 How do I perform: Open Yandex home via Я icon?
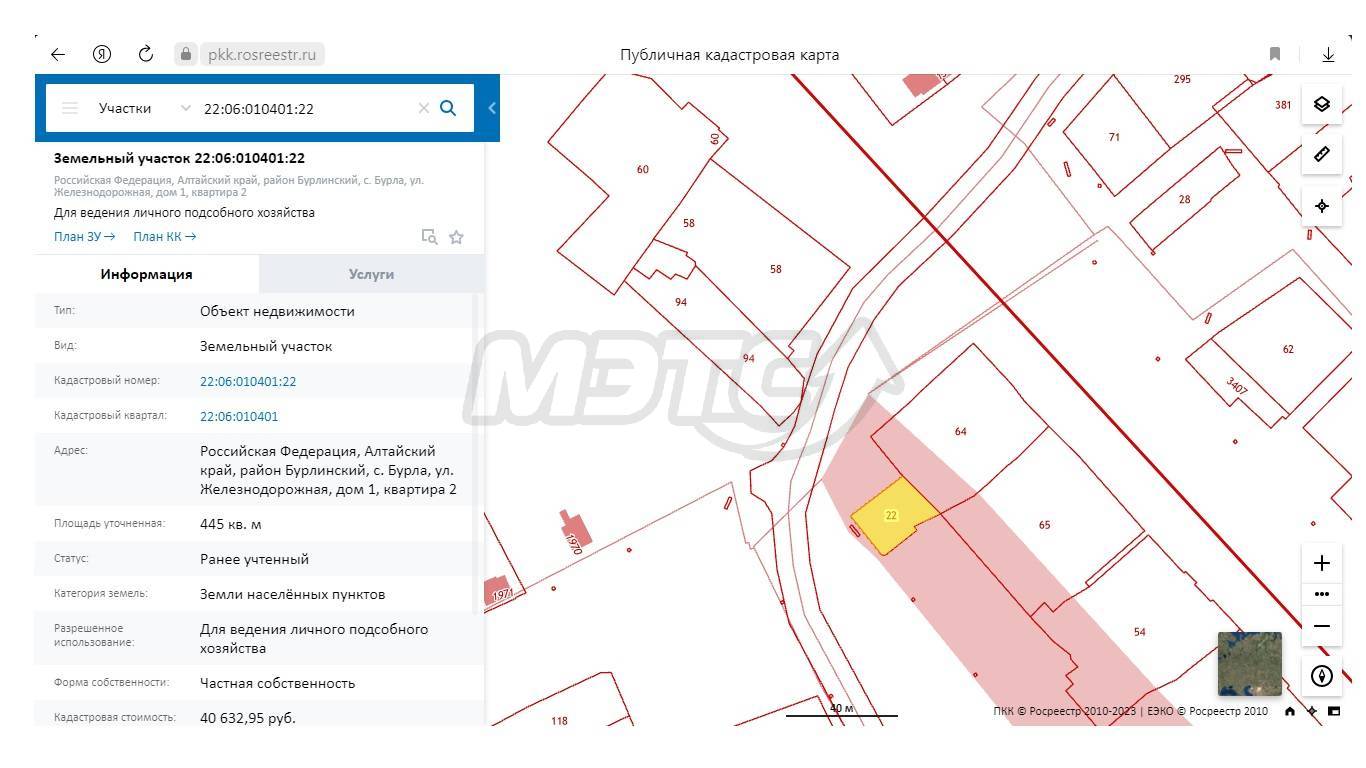click(101, 54)
